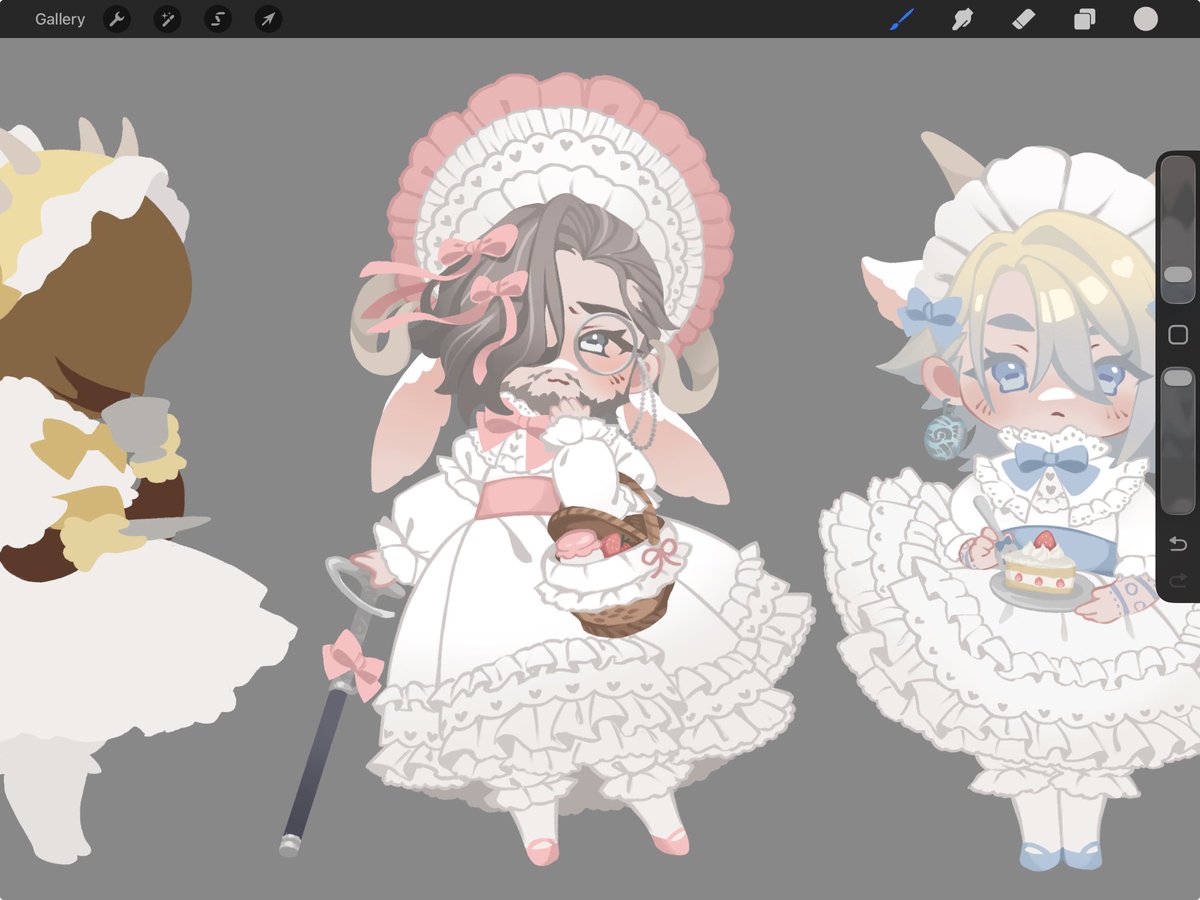The image size is (1200, 900).
Task: Open the Layers panel
Action: (x=1084, y=19)
